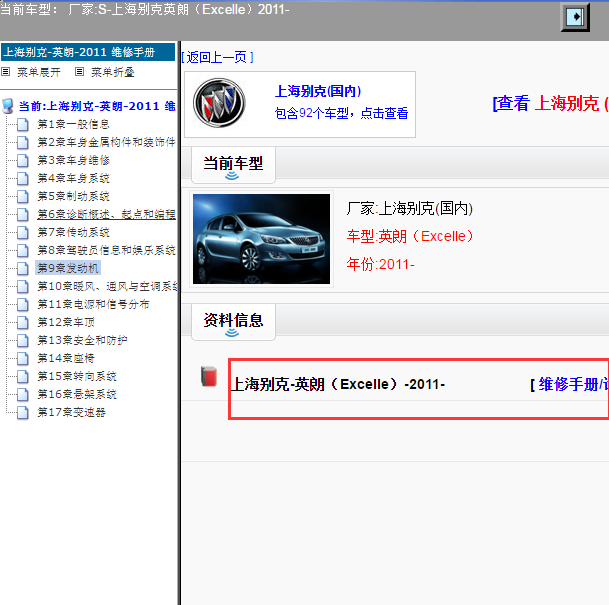Viewport: 609px width, 605px height.
Task: Click page icon for 第14章座椅
Action: coord(23,358)
